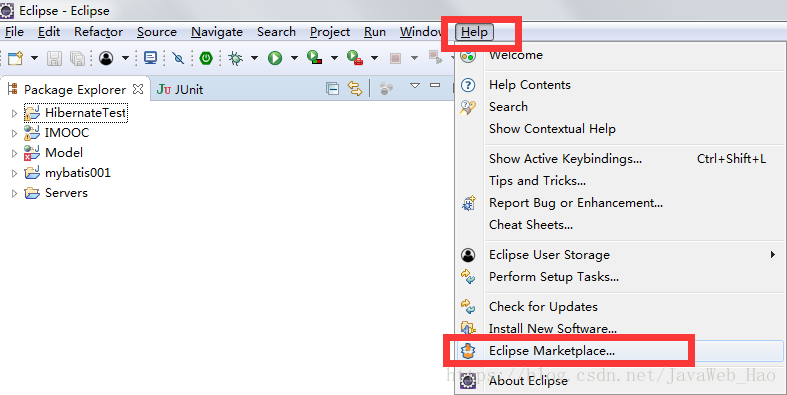Click the Run External Tools toolbox icon
This screenshot has height=395, width=787.
tap(355, 58)
